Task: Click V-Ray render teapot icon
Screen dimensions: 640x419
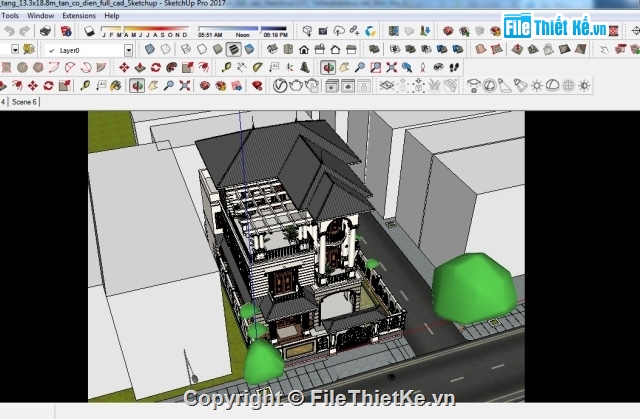Action: click(x=296, y=86)
